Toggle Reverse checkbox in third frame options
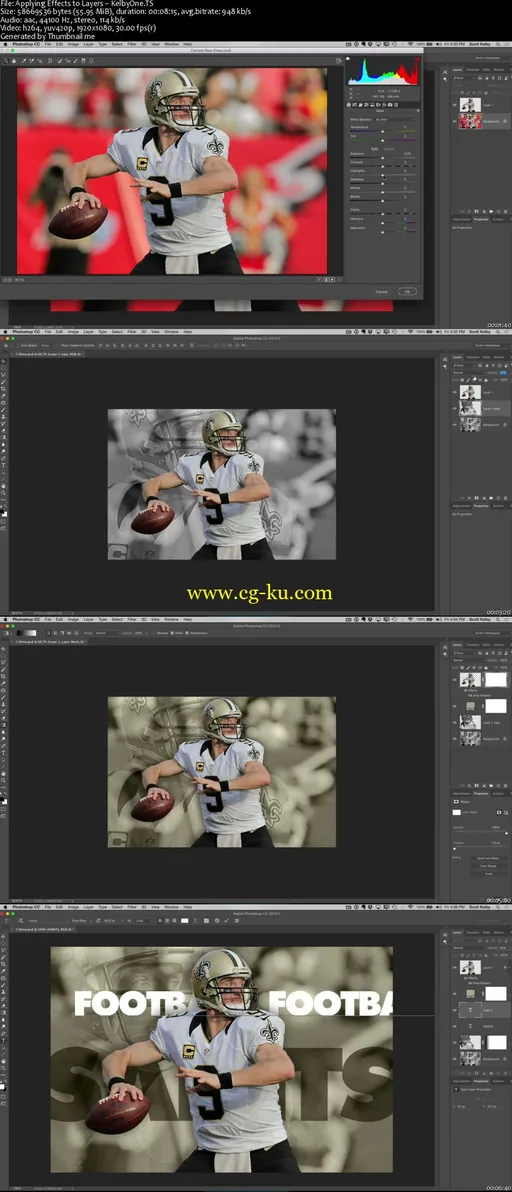512x1192 pixels. pos(155,632)
